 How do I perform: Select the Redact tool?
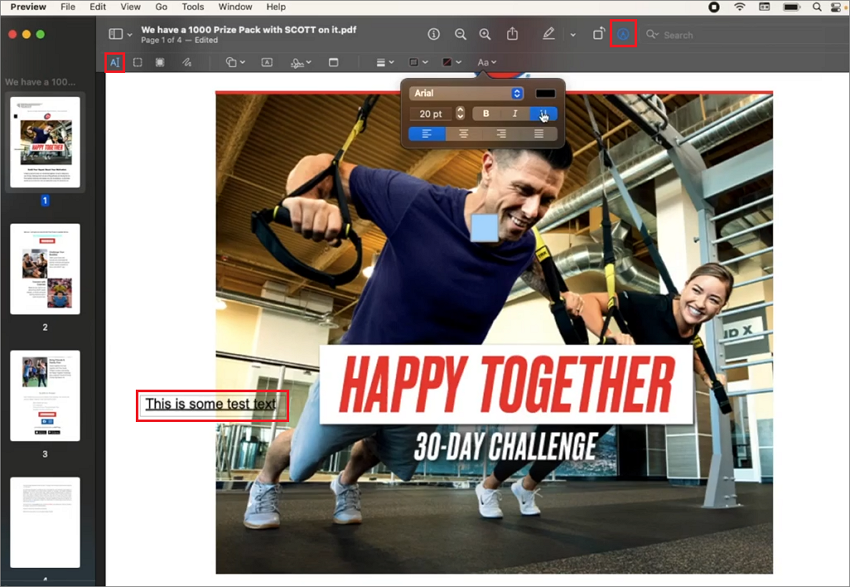[160, 62]
